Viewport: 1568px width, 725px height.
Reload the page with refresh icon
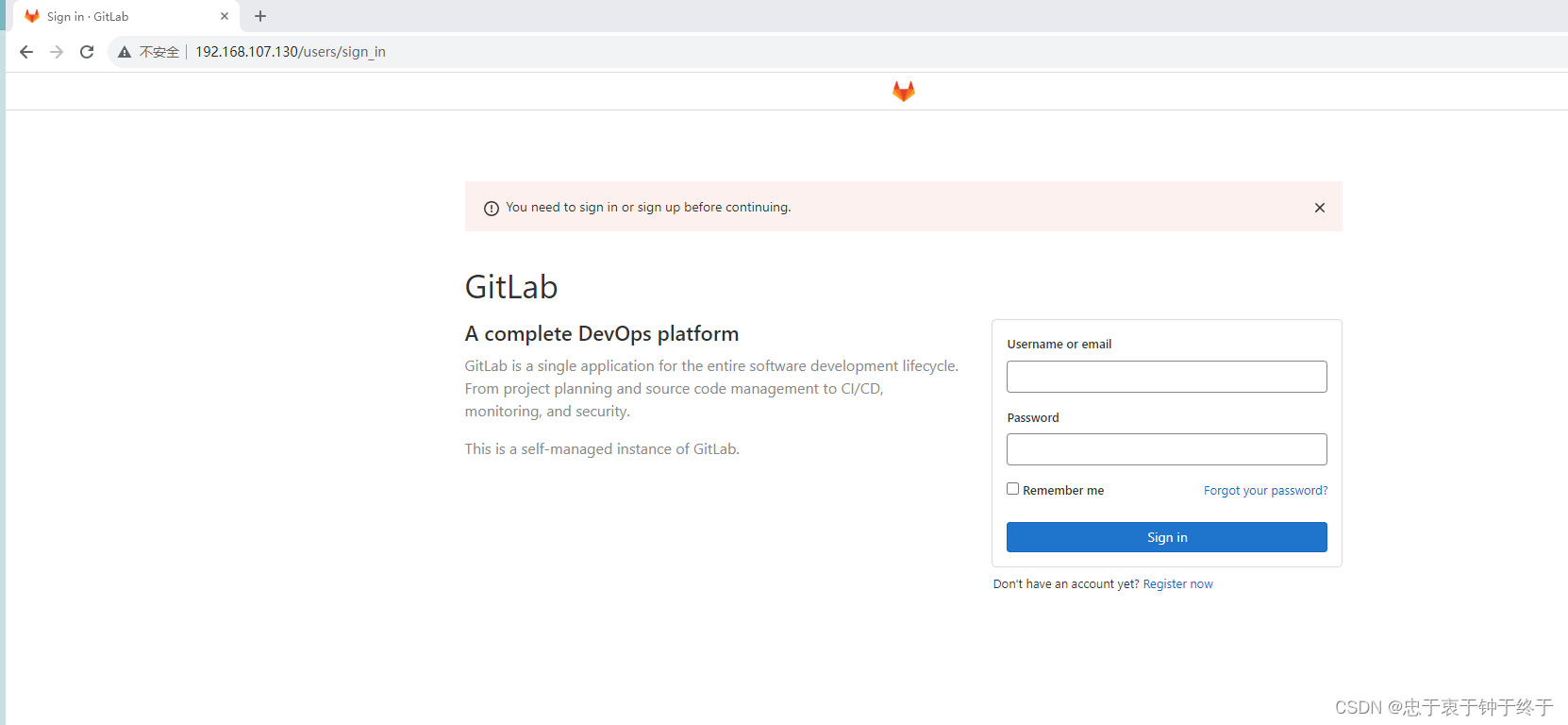pyautogui.click(x=87, y=52)
